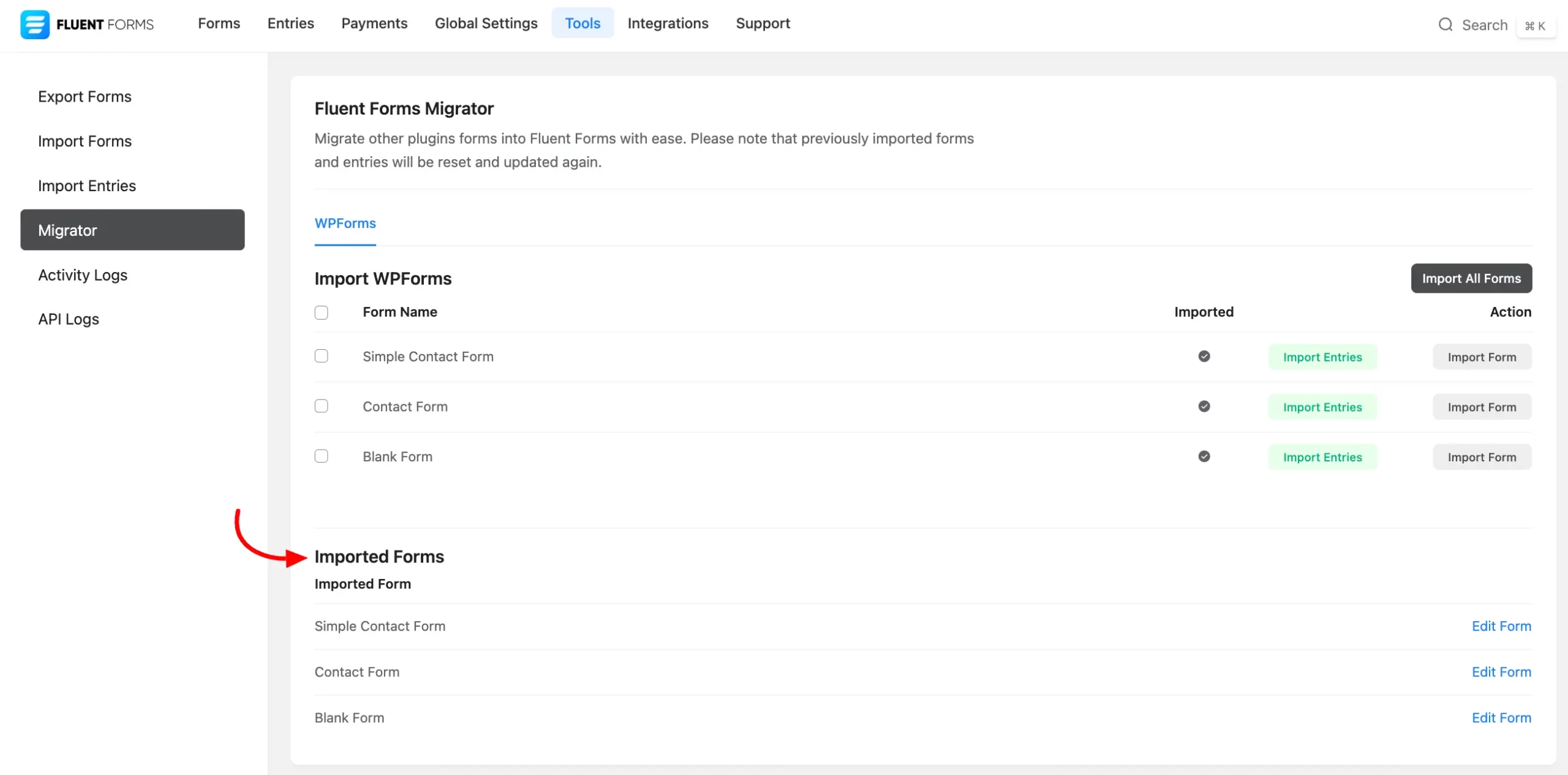Click the imported checkmark beside Contact Form
The height and width of the screenshot is (775, 1568).
[1204, 406]
